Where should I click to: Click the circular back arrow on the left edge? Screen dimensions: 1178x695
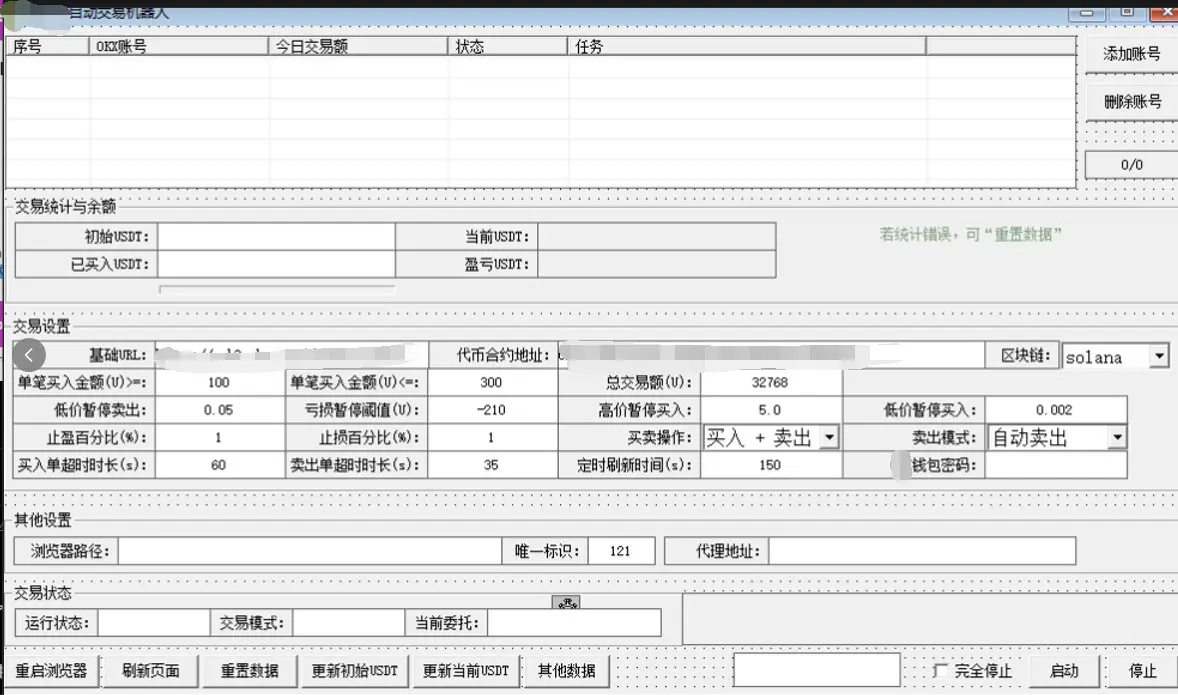pos(30,355)
